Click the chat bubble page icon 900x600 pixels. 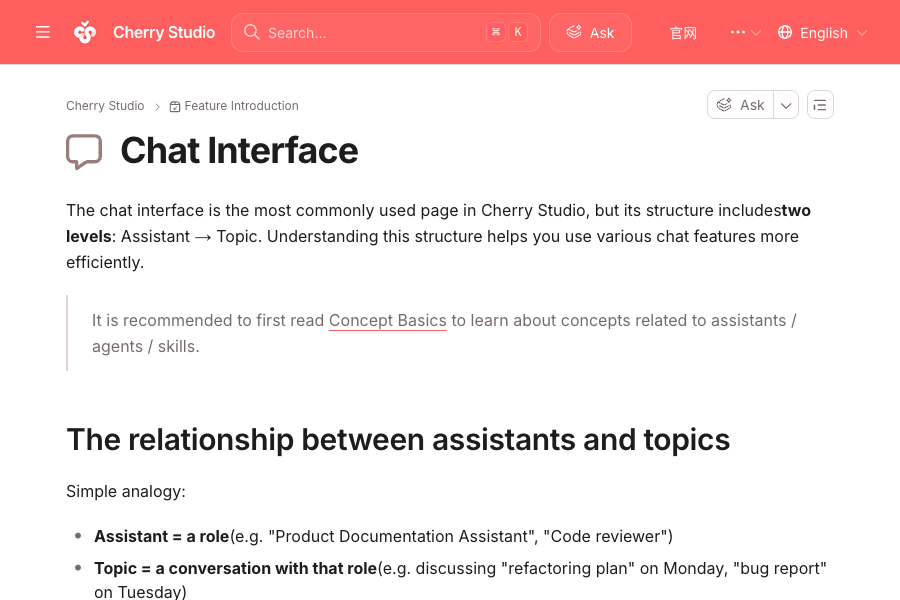[84, 152]
